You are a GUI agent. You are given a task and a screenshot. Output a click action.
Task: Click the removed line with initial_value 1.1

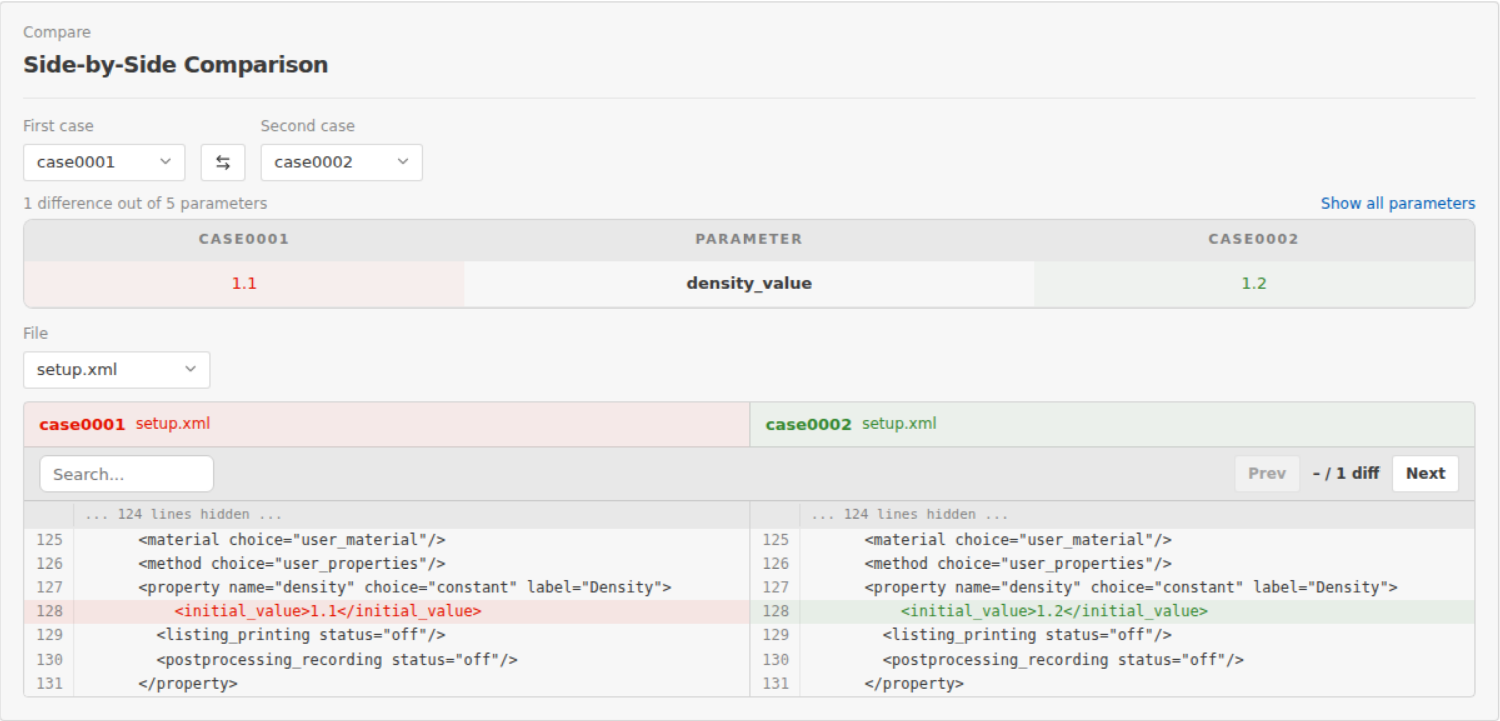pos(387,611)
